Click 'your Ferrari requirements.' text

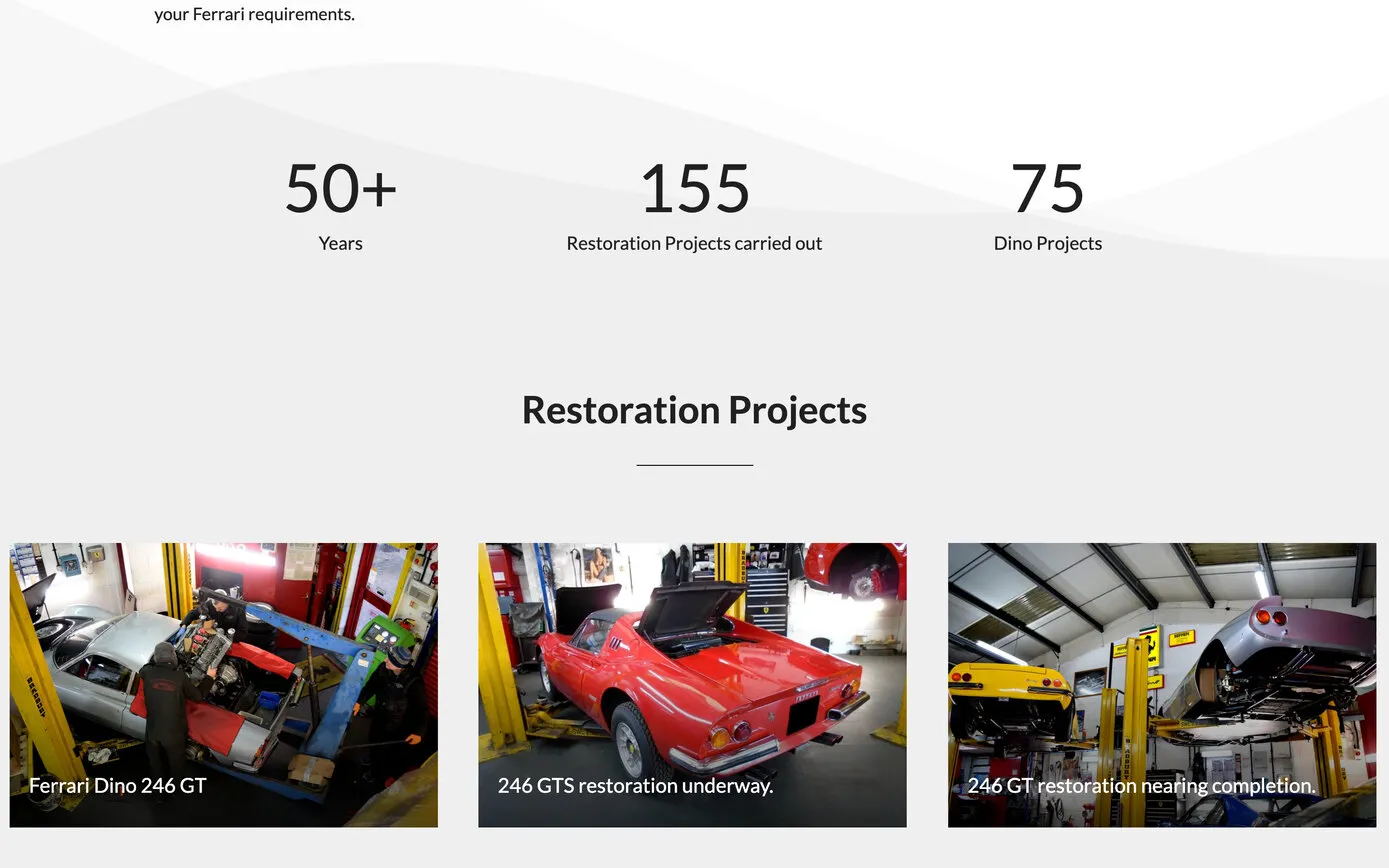pyautogui.click(x=255, y=14)
